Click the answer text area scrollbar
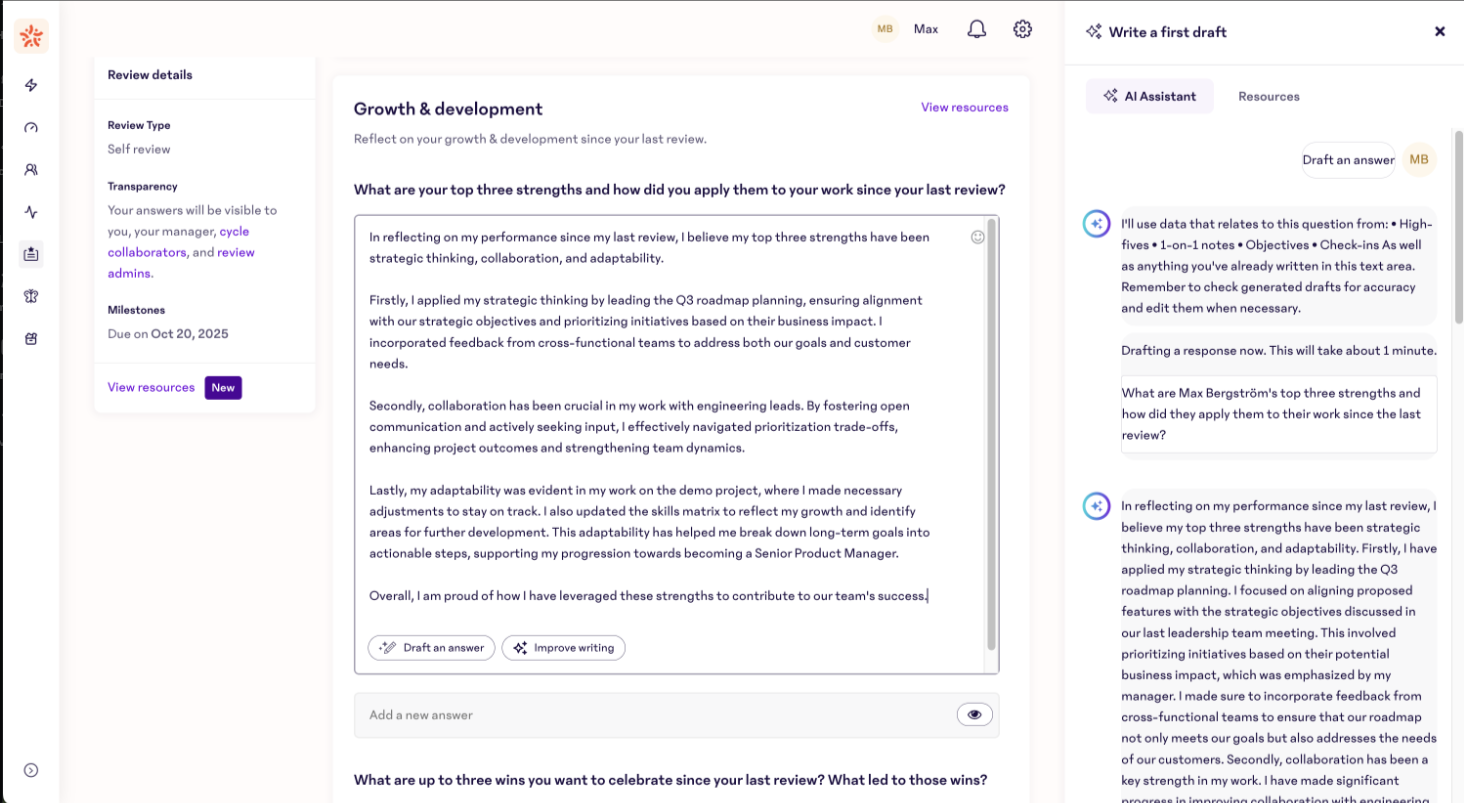The width and height of the screenshot is (1464, 803). click(x=991, y=430)
